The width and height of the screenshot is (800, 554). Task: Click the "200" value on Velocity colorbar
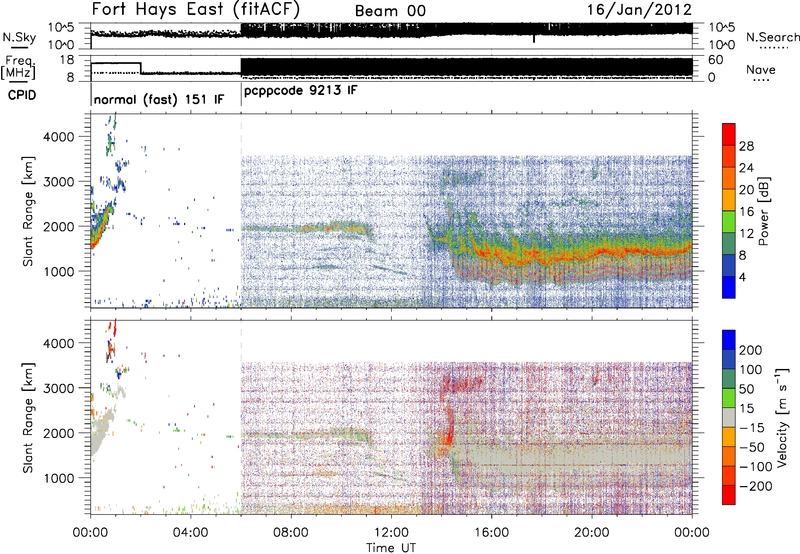(751, 350)
